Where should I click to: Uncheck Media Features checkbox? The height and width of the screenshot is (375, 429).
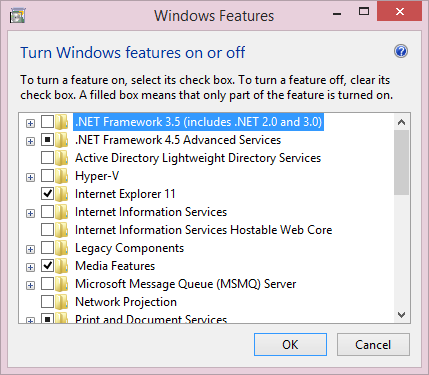47,266
